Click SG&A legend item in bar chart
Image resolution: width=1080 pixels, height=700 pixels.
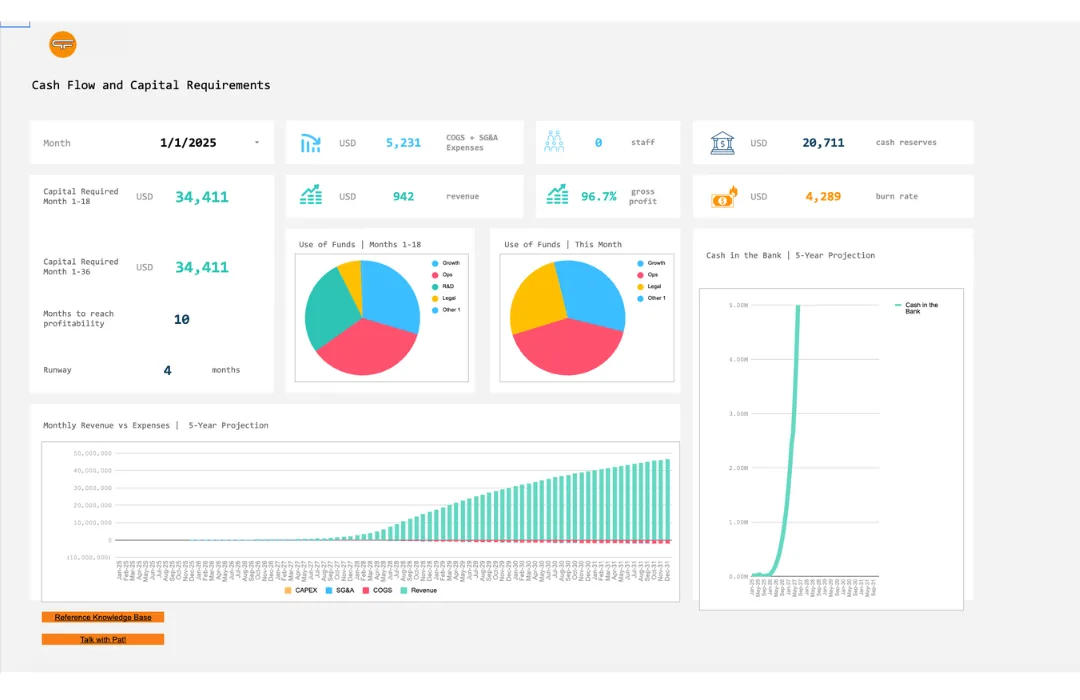[x=340, y=590]
